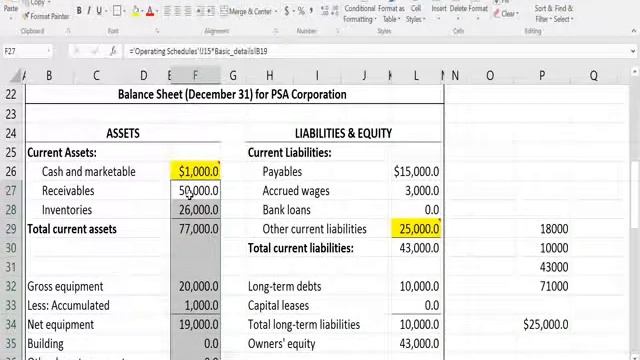Toggle Bold formatting in the ribbon
The height and width of the screenshot is (360, 640).
click(79, 11)
